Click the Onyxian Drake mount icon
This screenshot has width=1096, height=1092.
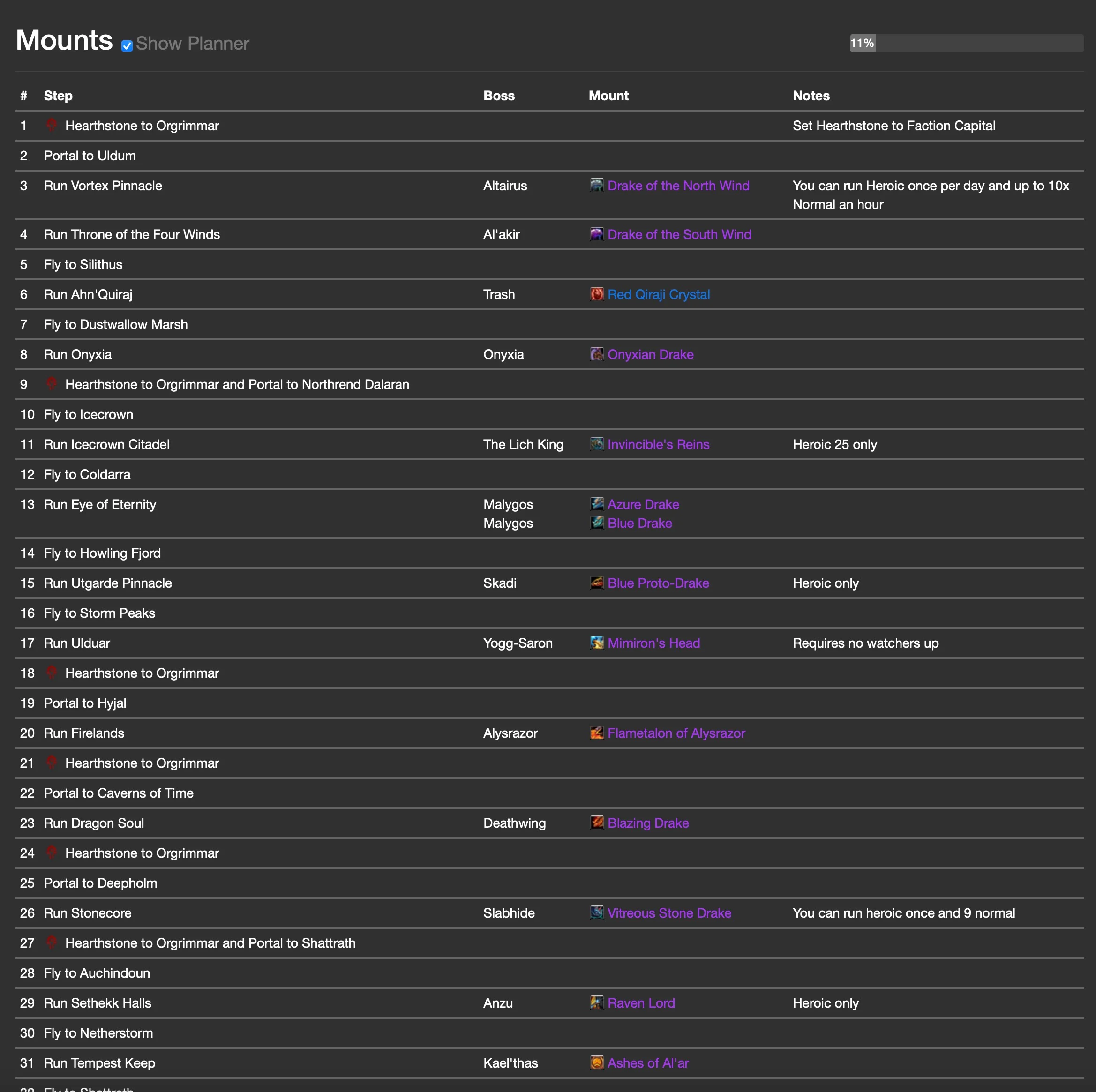coord(597,354)
